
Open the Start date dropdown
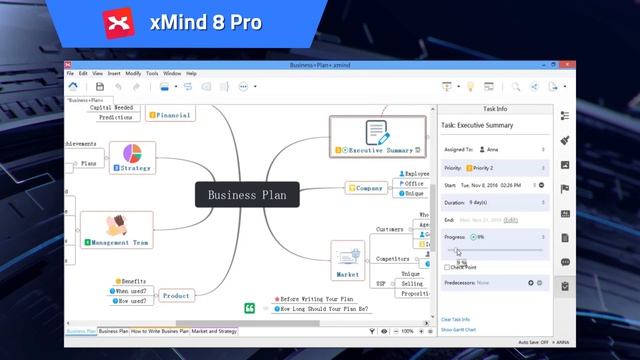(534, 185)
